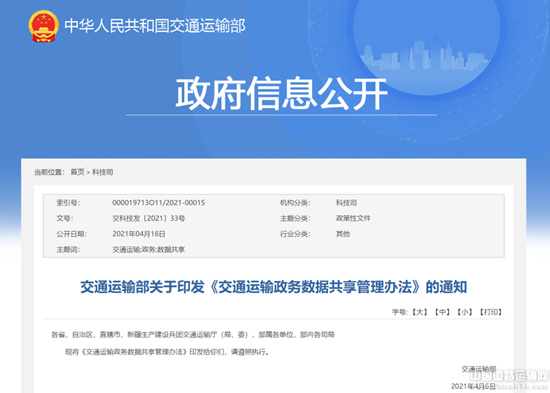Set font size to 中
The image size is (550, 393).
(x=443, y=312)
